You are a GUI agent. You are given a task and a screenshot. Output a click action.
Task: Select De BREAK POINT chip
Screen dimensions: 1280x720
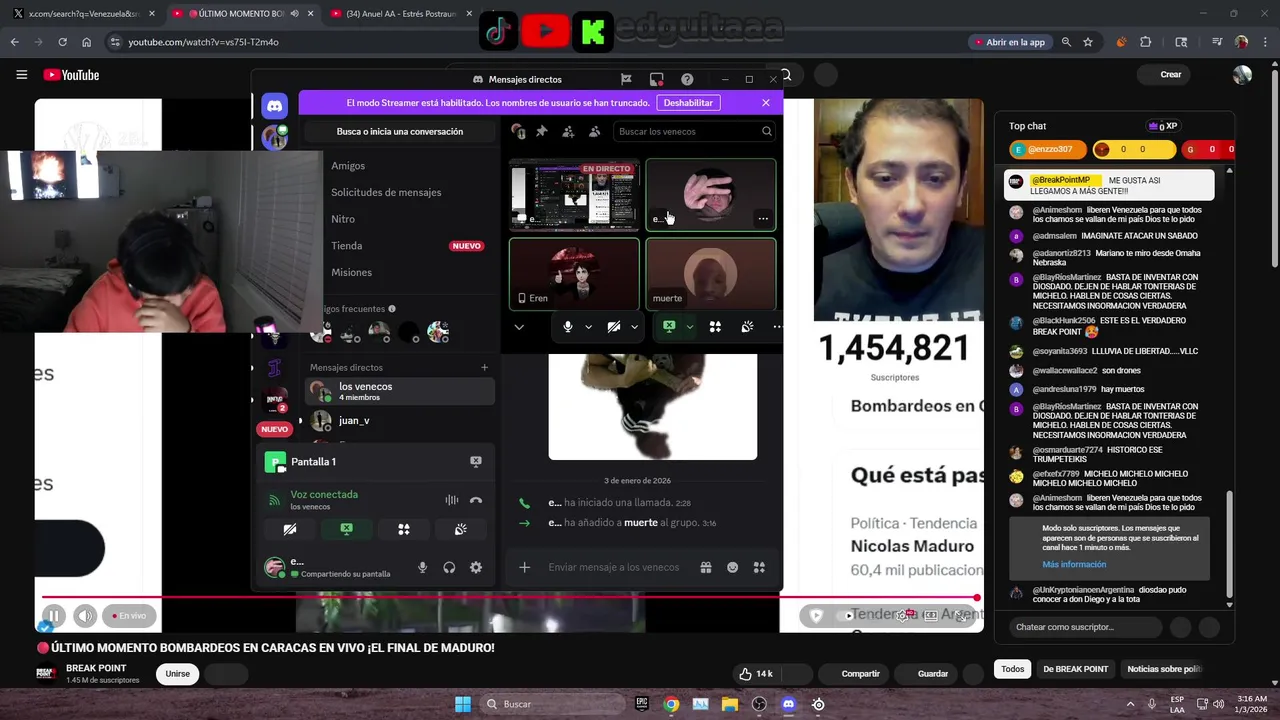point(1075,669)
